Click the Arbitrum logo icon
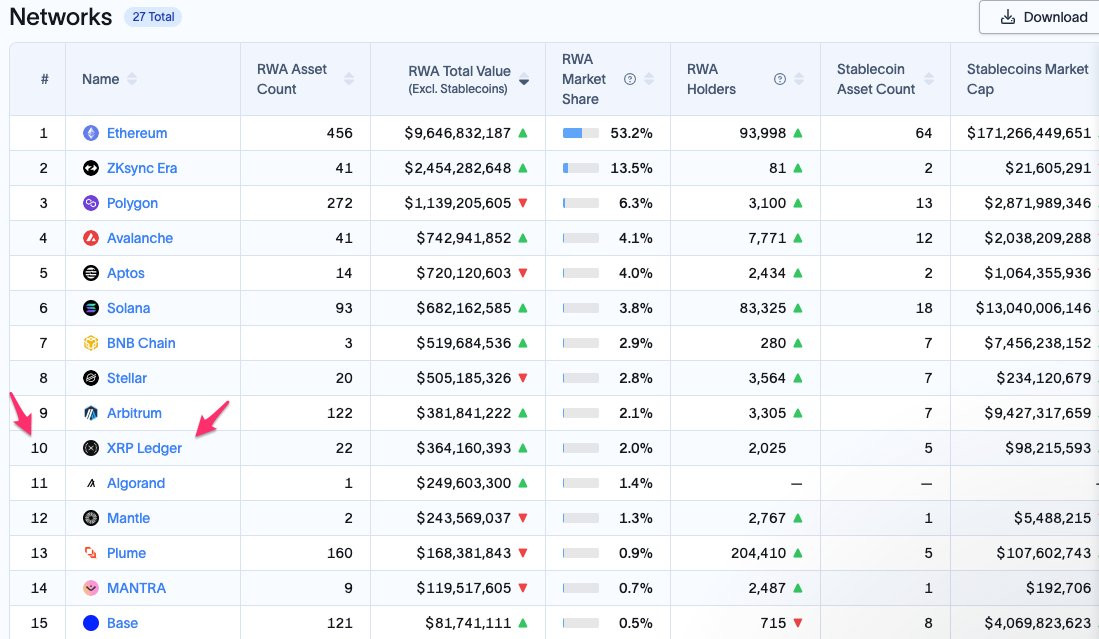The image size is (1099, 639). (x=91, y=413)
